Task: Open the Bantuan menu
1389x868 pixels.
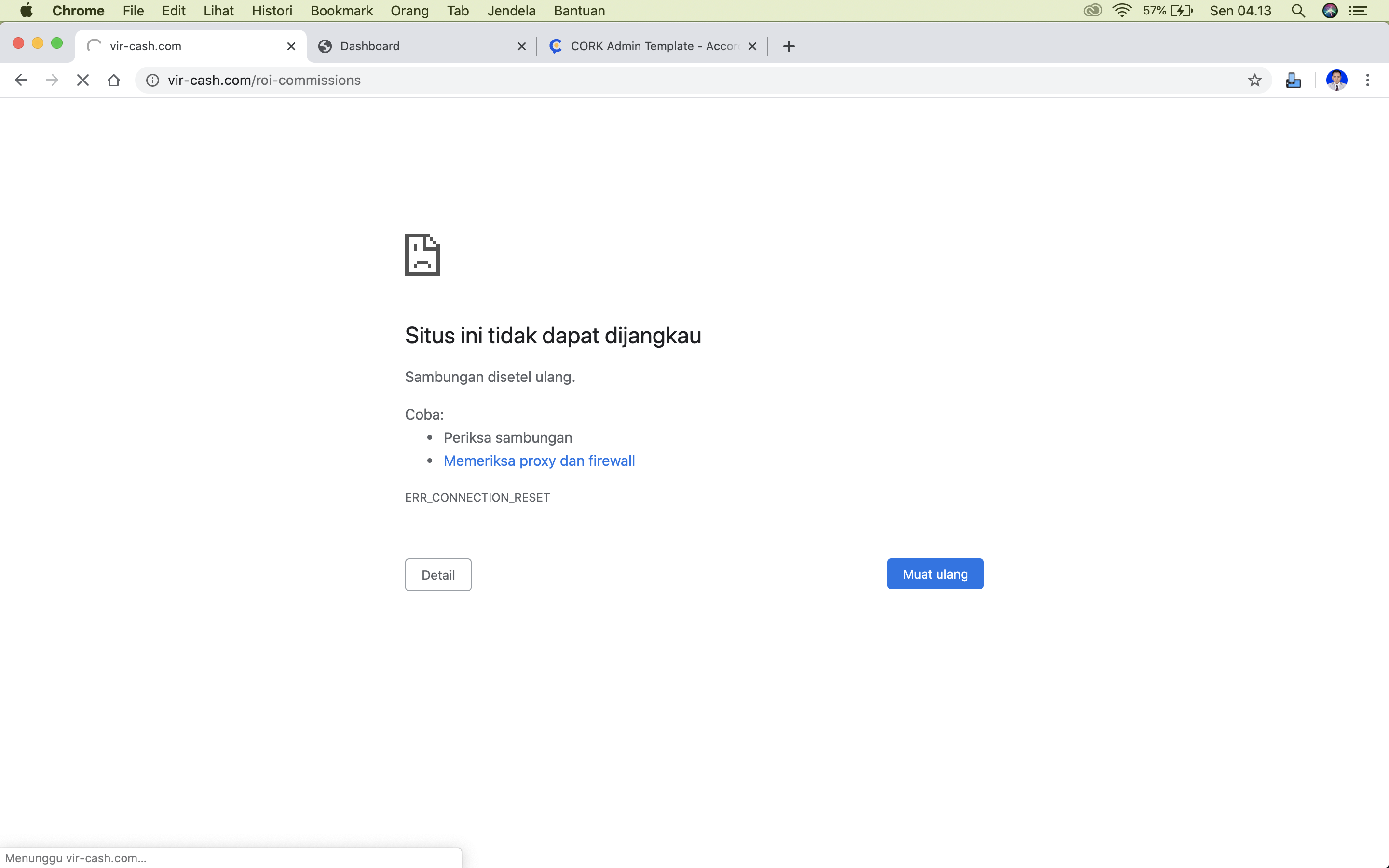Action: [579, 10]
